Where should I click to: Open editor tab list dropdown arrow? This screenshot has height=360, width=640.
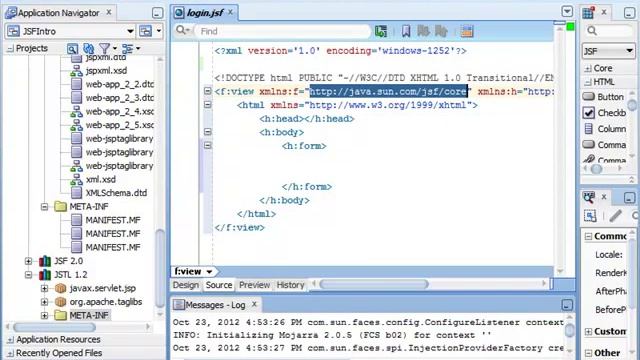pos(567,11)
